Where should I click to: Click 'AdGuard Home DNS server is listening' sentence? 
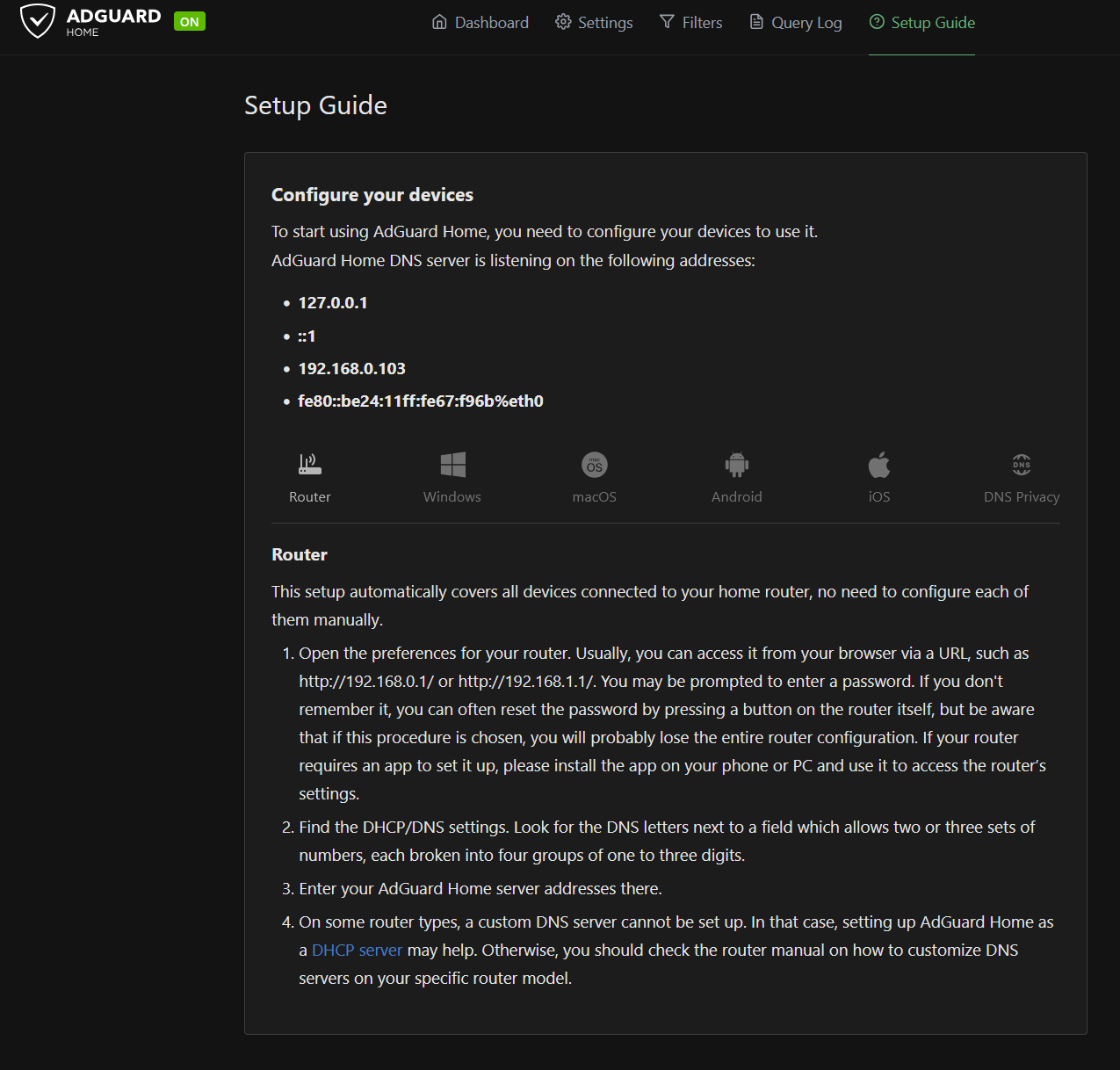pos(513,260)
